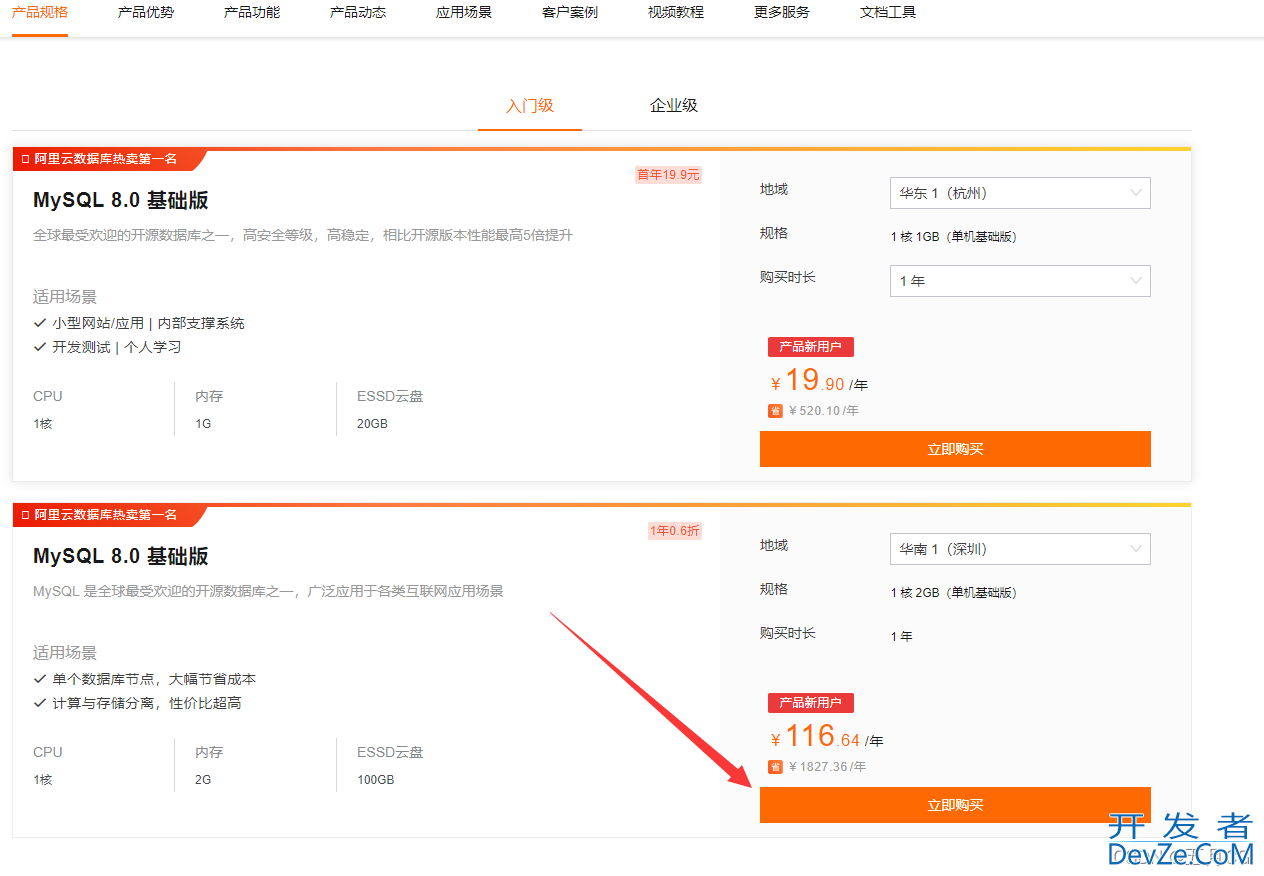
Task: Click the ¥116.64/年 price
Action: pos(827,737)
